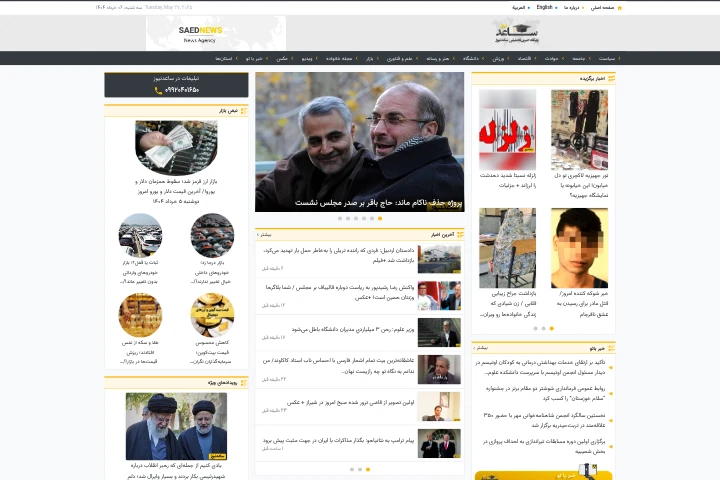Open the شاهنامه‌خوانی مهر society anniversary news item

[544, 420]
